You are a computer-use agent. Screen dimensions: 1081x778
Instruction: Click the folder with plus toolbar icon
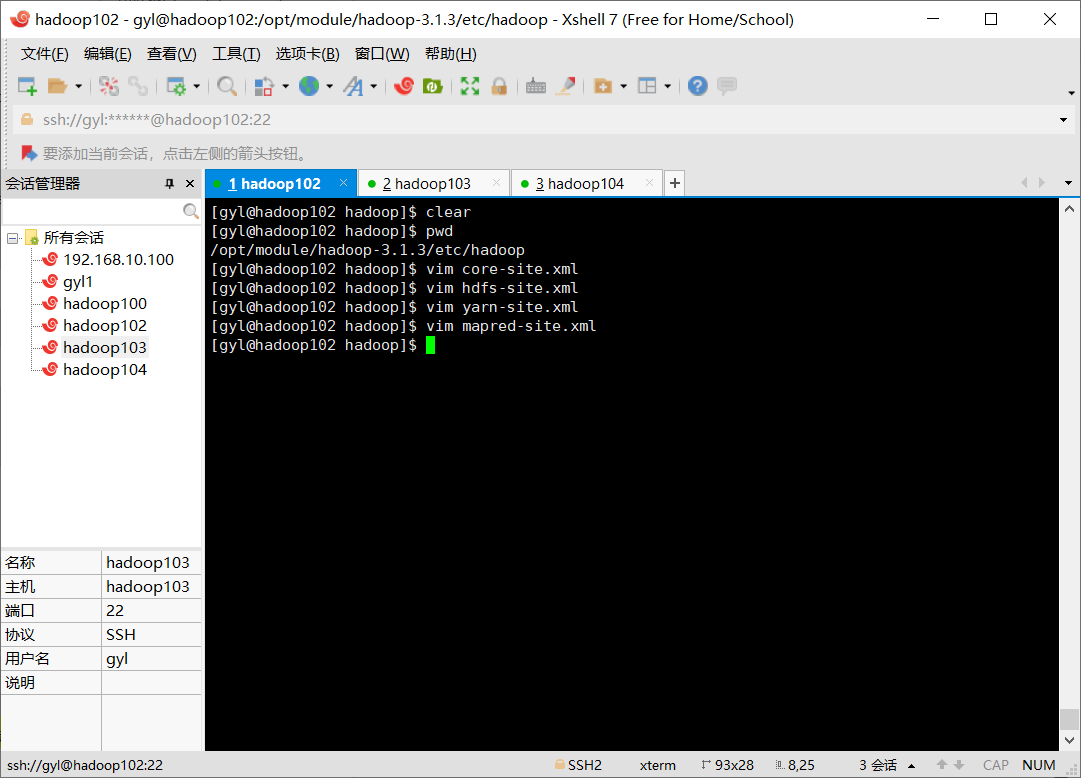point(603,86)
